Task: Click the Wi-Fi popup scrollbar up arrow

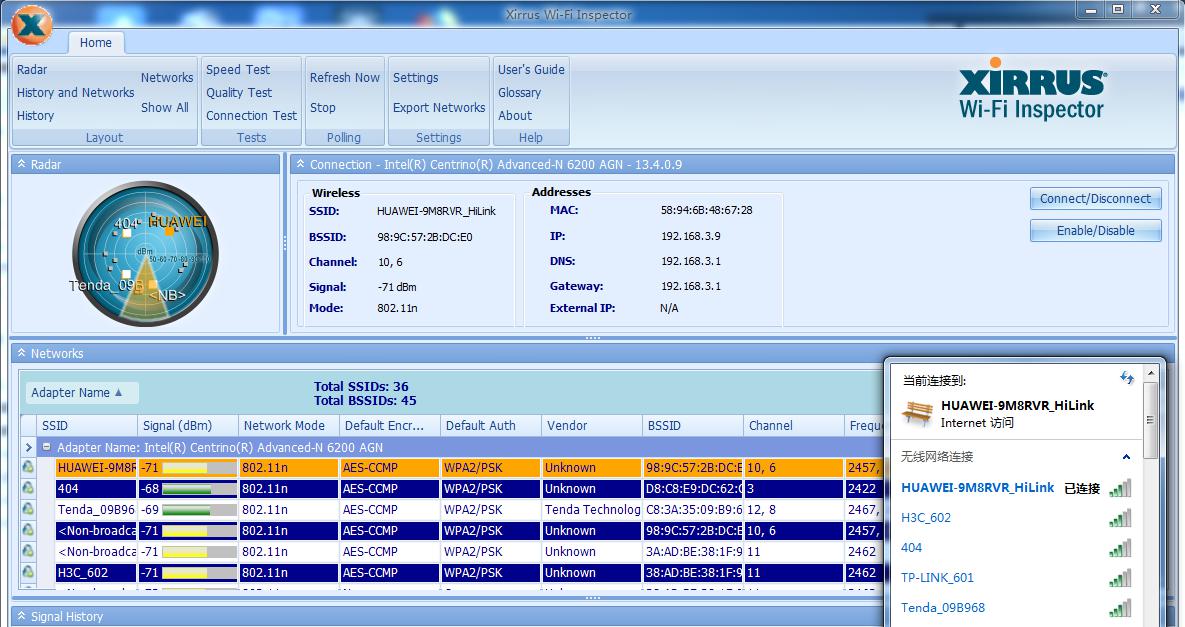Action: pos(1151,373)
